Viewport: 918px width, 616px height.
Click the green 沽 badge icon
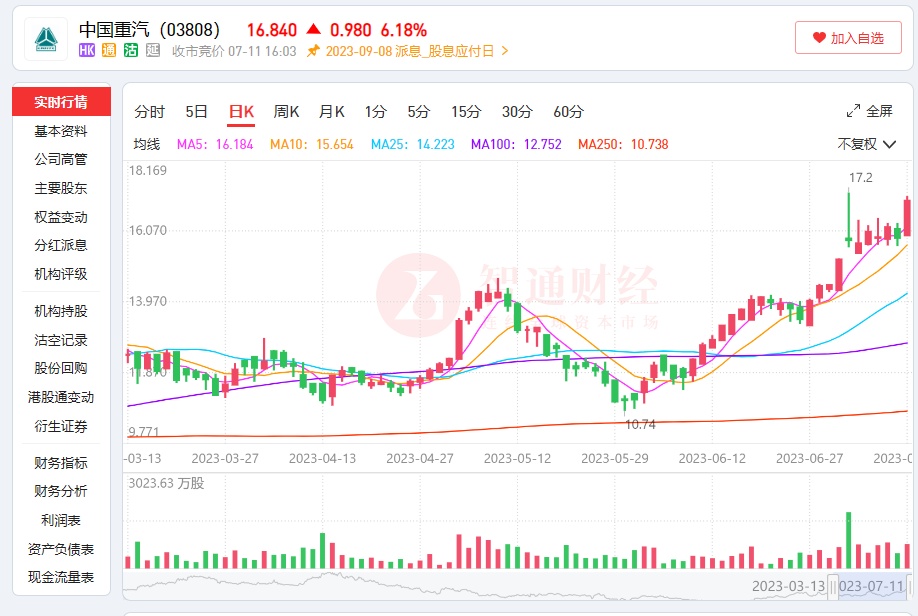pos(131,51)
